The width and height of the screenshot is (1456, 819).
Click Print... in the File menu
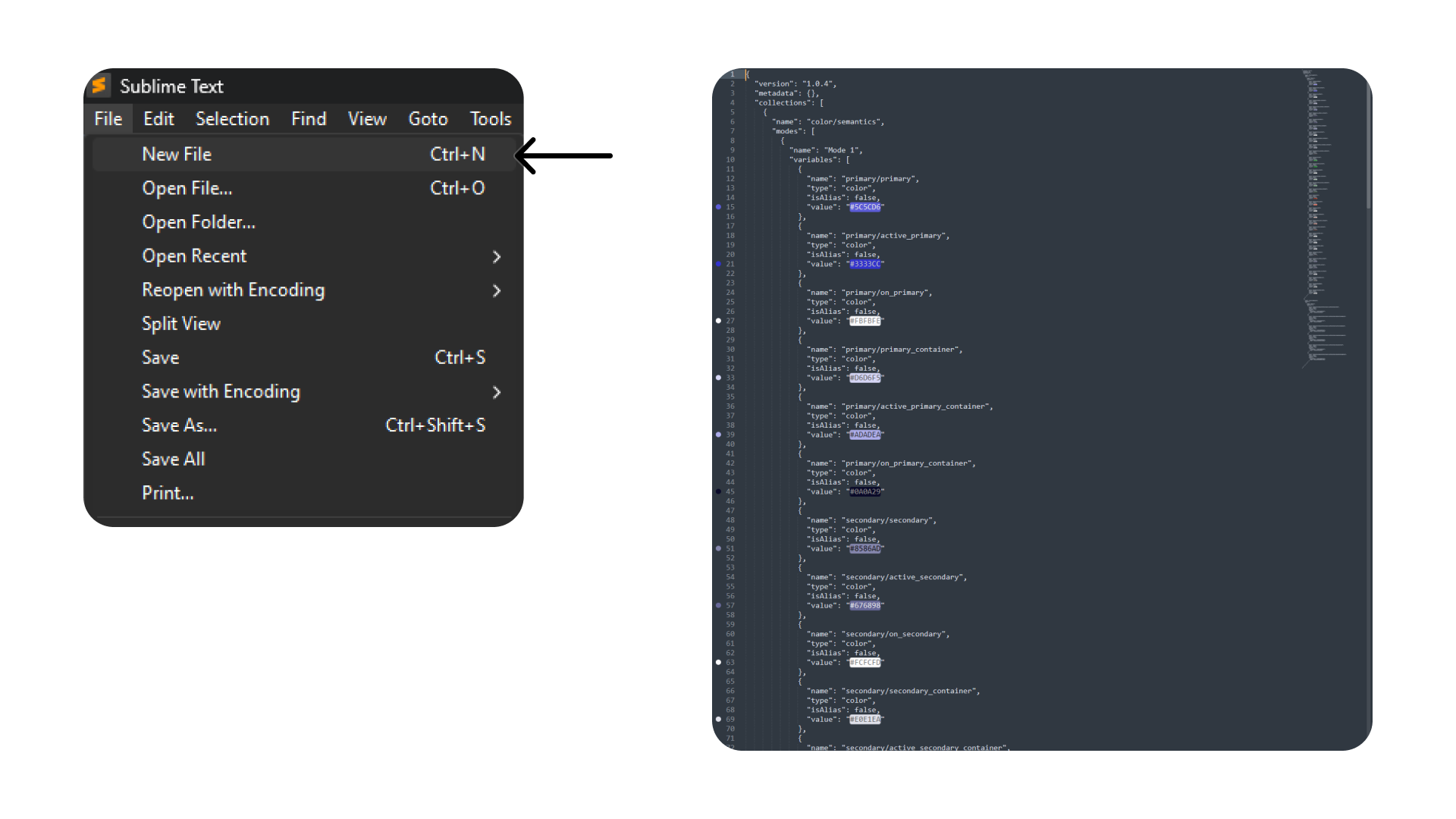point(168,493)
